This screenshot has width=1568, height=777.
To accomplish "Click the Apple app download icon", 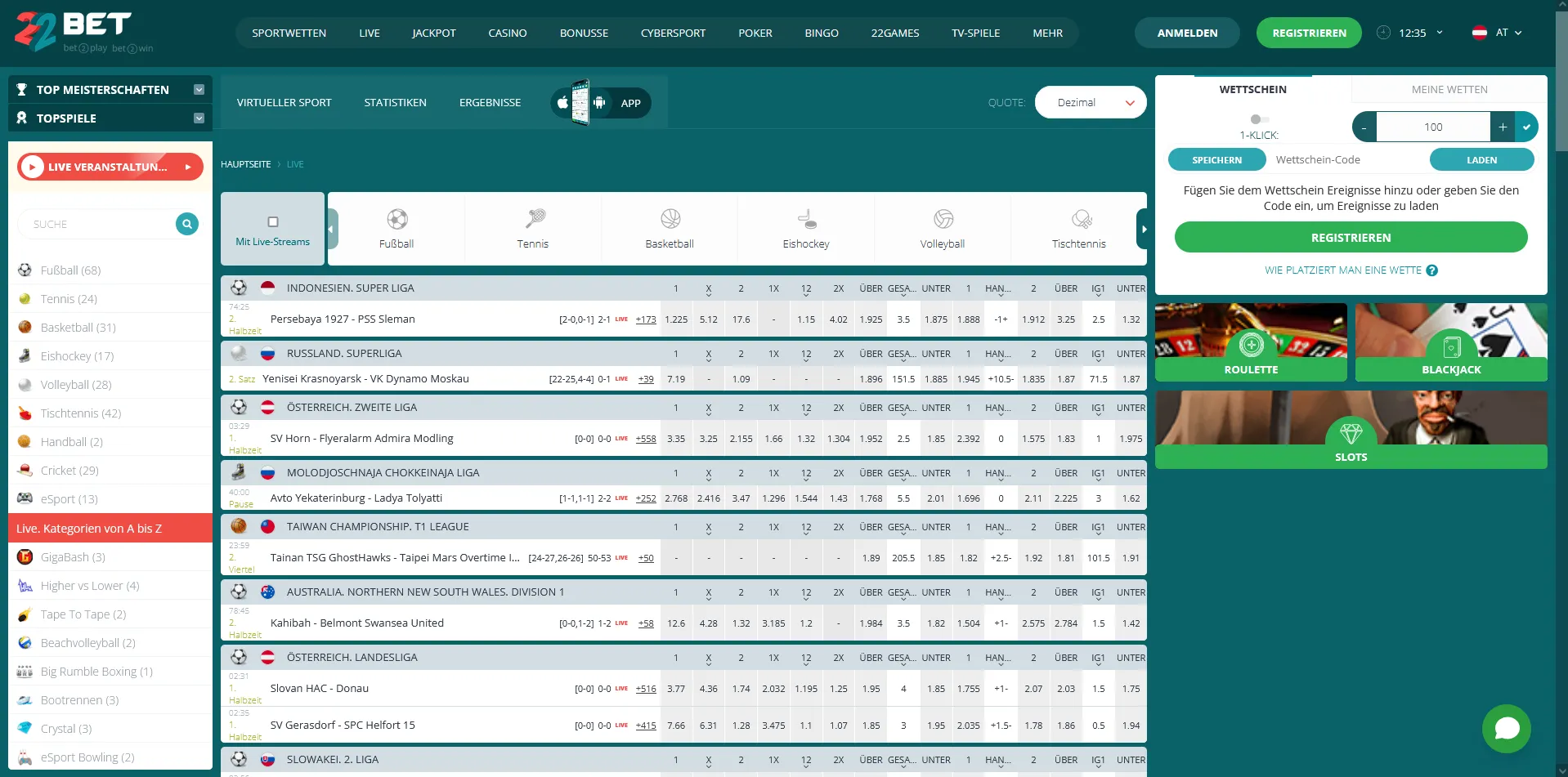I will point(562,102).
